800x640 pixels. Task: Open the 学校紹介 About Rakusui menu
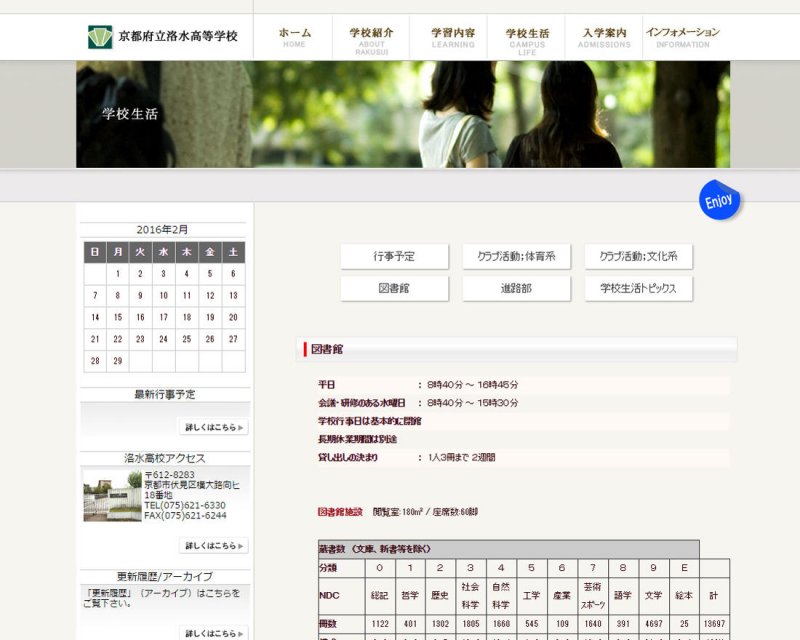pyautogui.click(x=371, y=38)
